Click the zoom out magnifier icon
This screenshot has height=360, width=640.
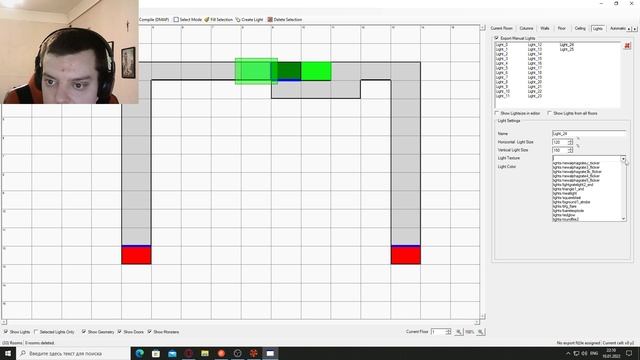point(459,332)
